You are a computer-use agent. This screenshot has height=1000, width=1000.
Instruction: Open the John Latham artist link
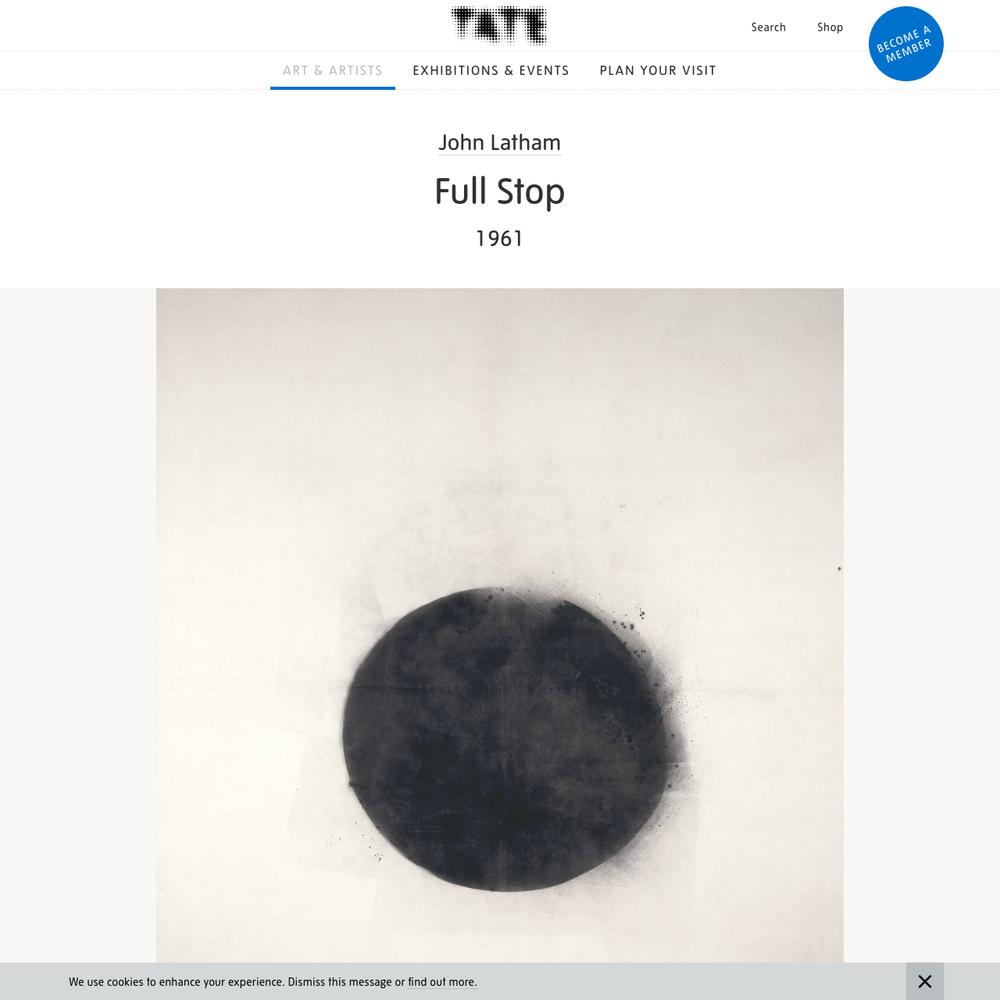coord(499,143)
